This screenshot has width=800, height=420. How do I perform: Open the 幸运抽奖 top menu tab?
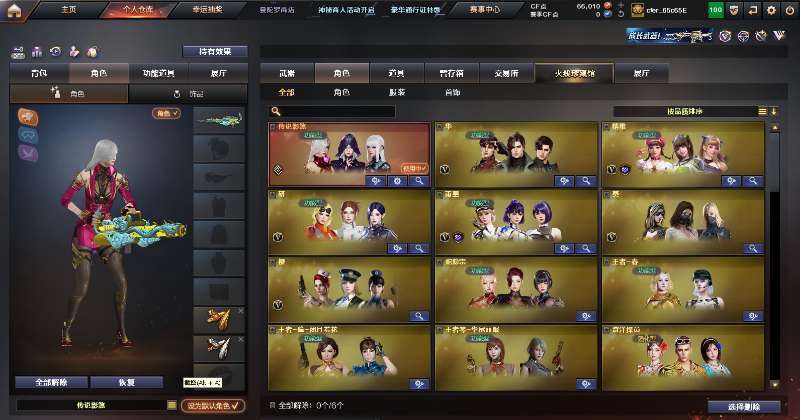207,10
